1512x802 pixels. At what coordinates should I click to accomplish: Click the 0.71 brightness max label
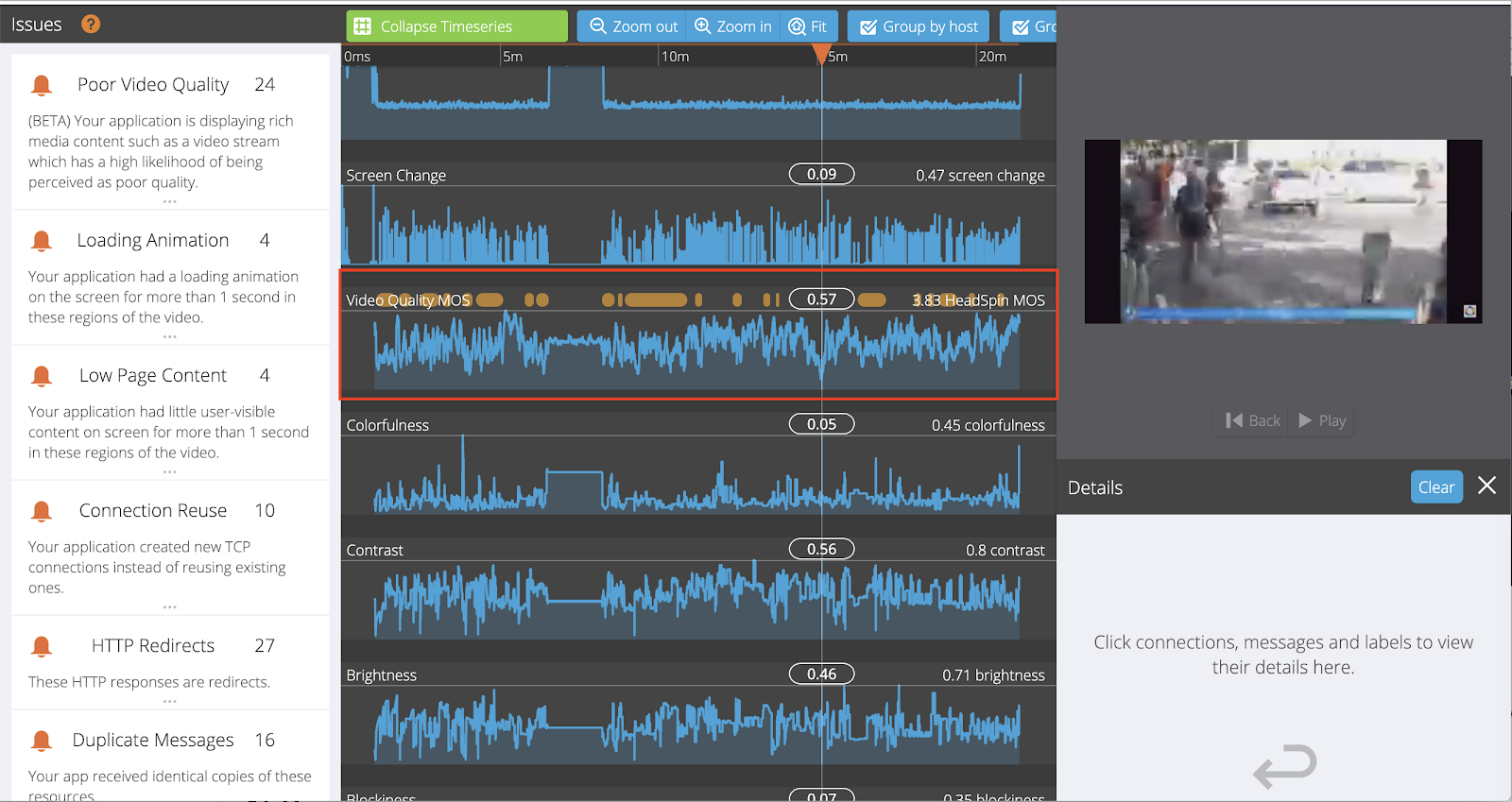point(993,675)
